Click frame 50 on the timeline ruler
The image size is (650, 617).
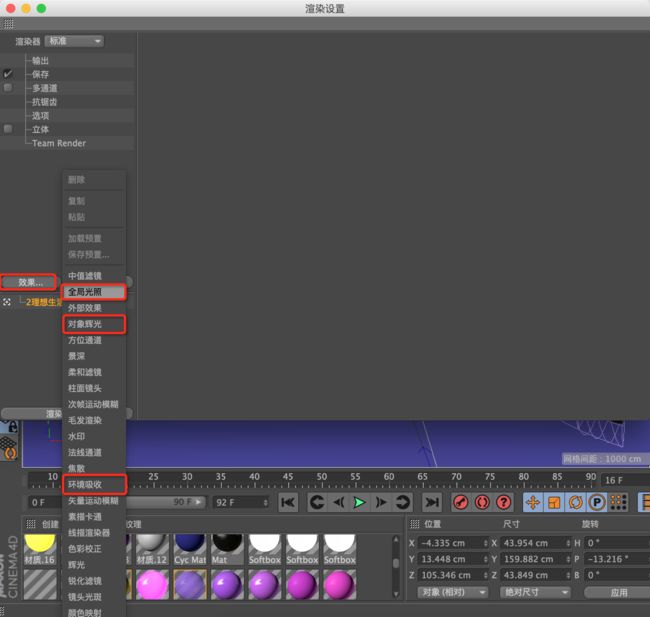[x=322, y=477]
